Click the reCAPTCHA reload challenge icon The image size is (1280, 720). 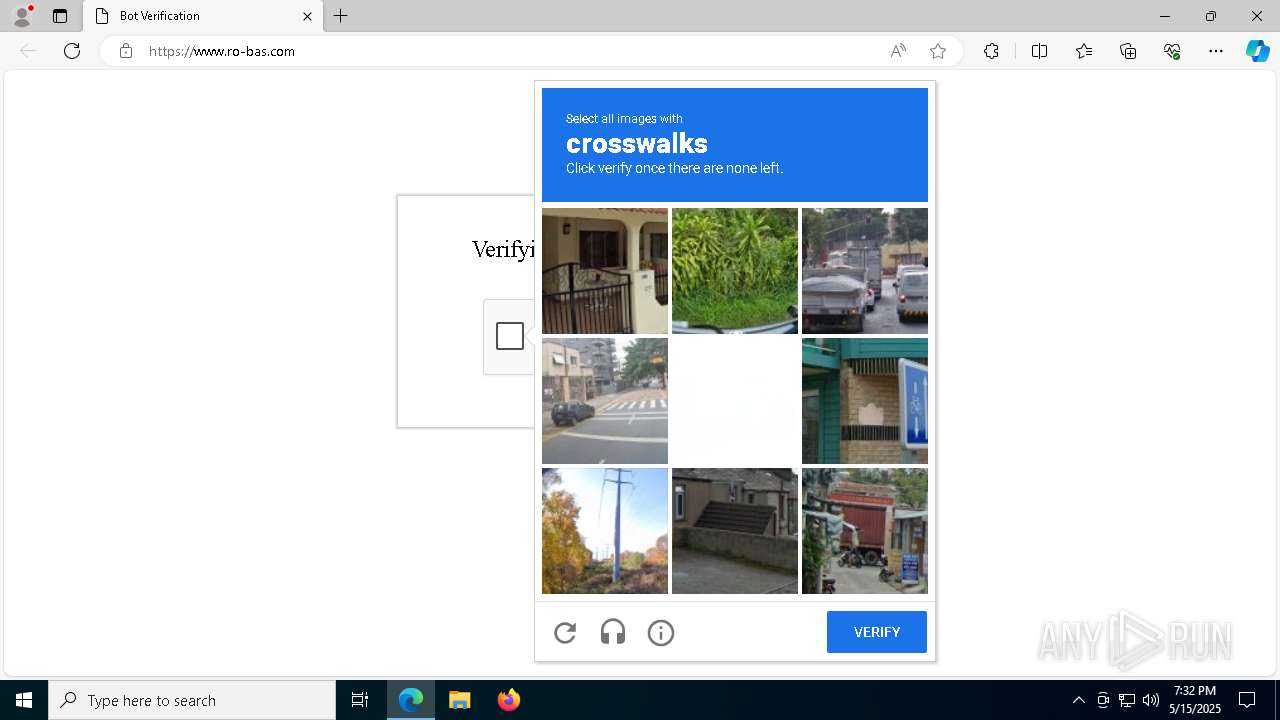coord(565,632)
